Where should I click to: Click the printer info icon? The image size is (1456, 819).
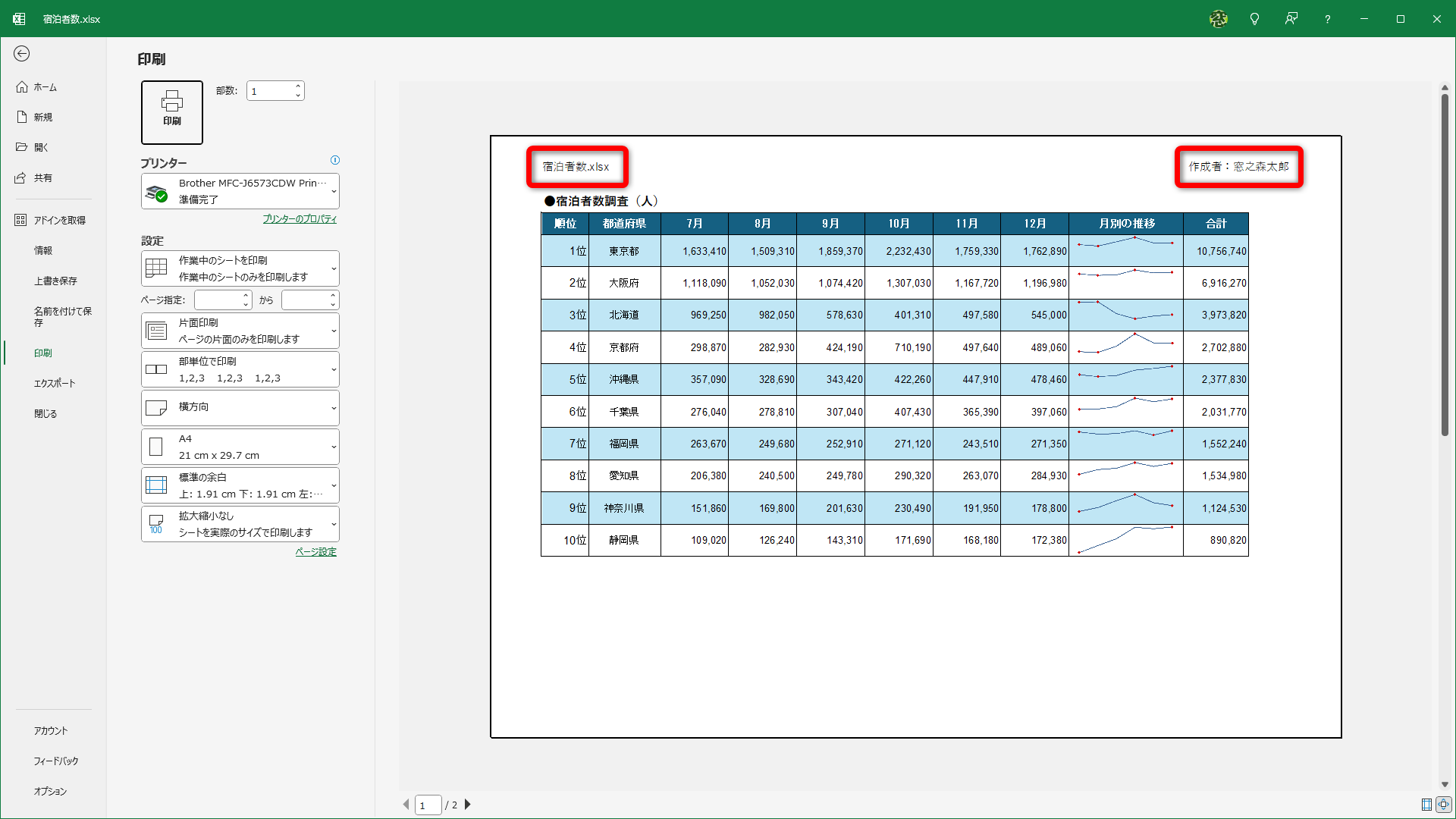click(x=335, y=160)
